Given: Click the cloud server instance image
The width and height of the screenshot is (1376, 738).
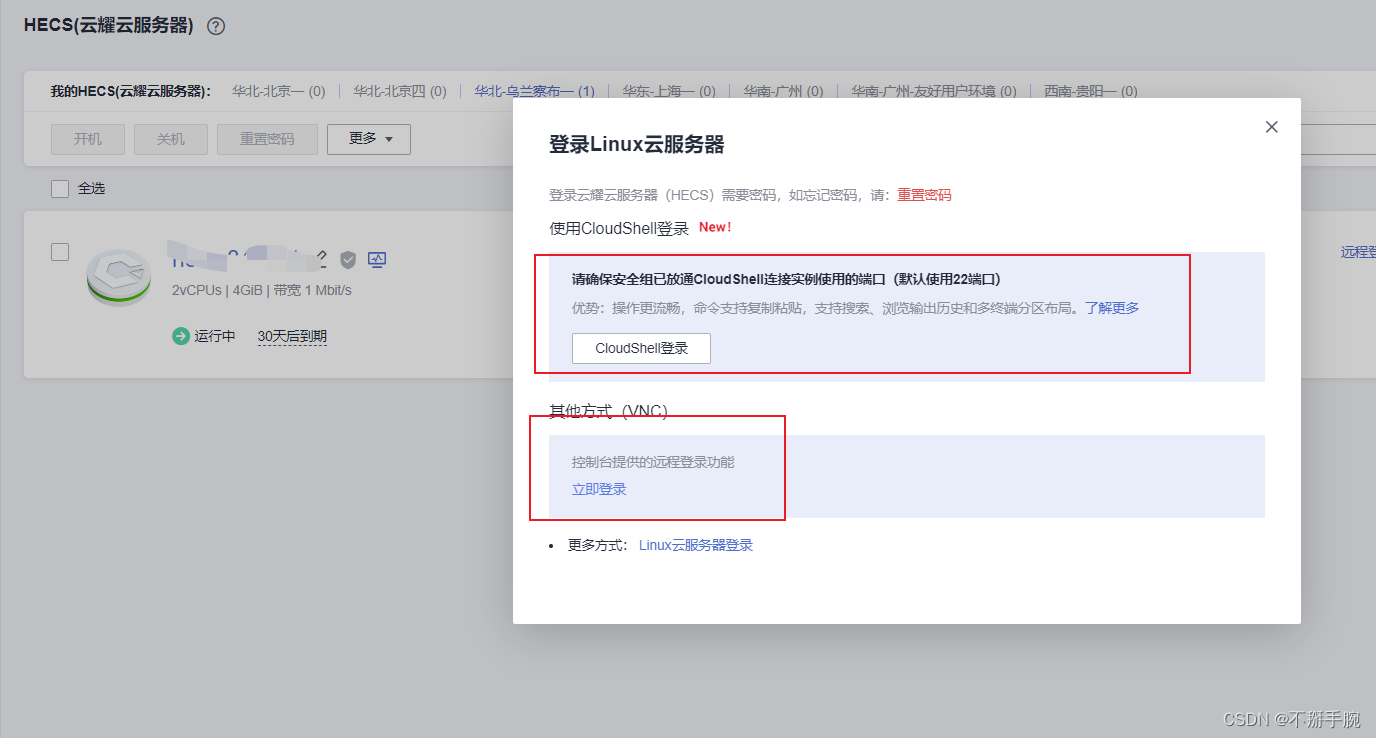Looking at the screenshot, I should pos(119,277).
